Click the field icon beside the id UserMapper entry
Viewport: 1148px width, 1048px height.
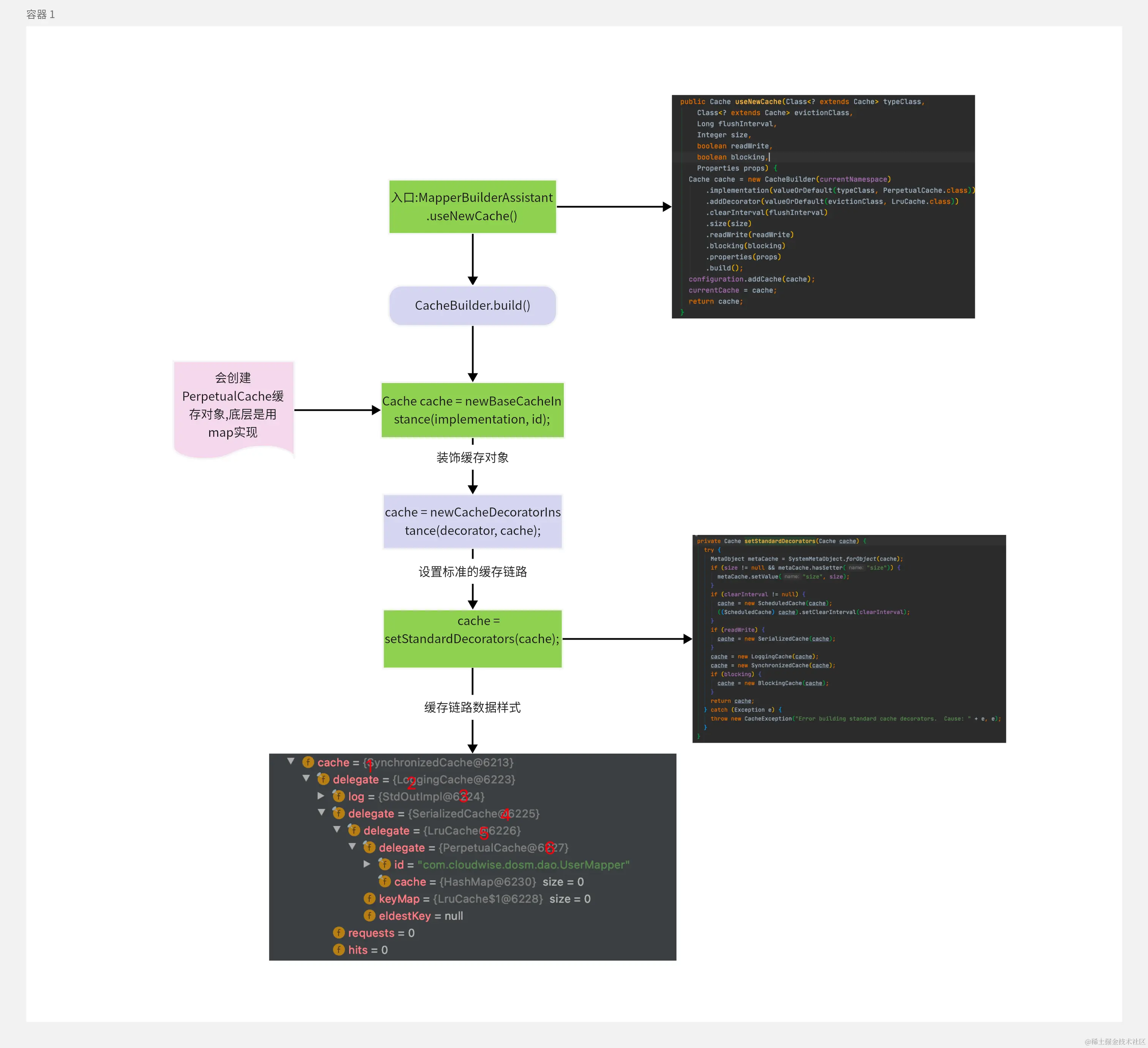pyautogui.click(x=384, y=864)
